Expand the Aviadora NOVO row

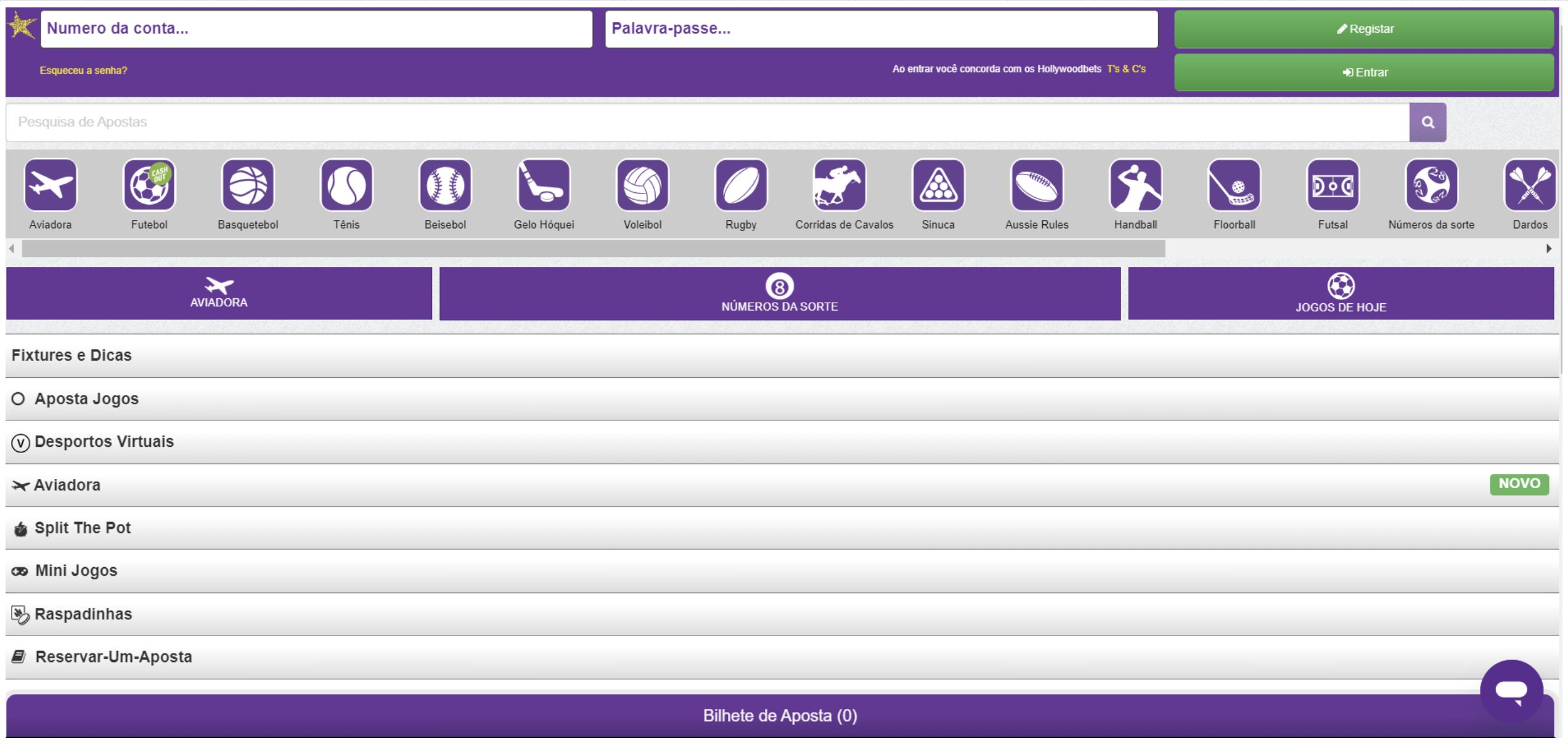782,485
